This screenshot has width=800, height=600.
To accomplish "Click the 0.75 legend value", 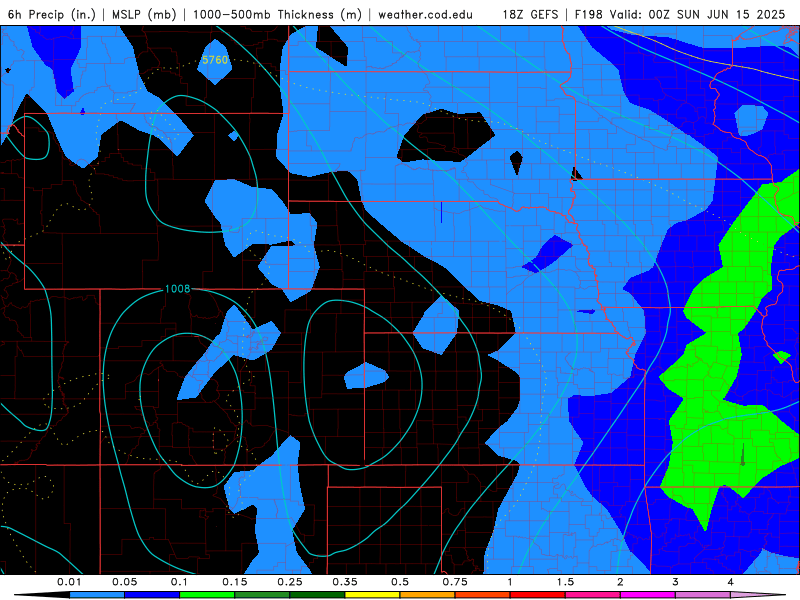I will [x=455, y=582].
